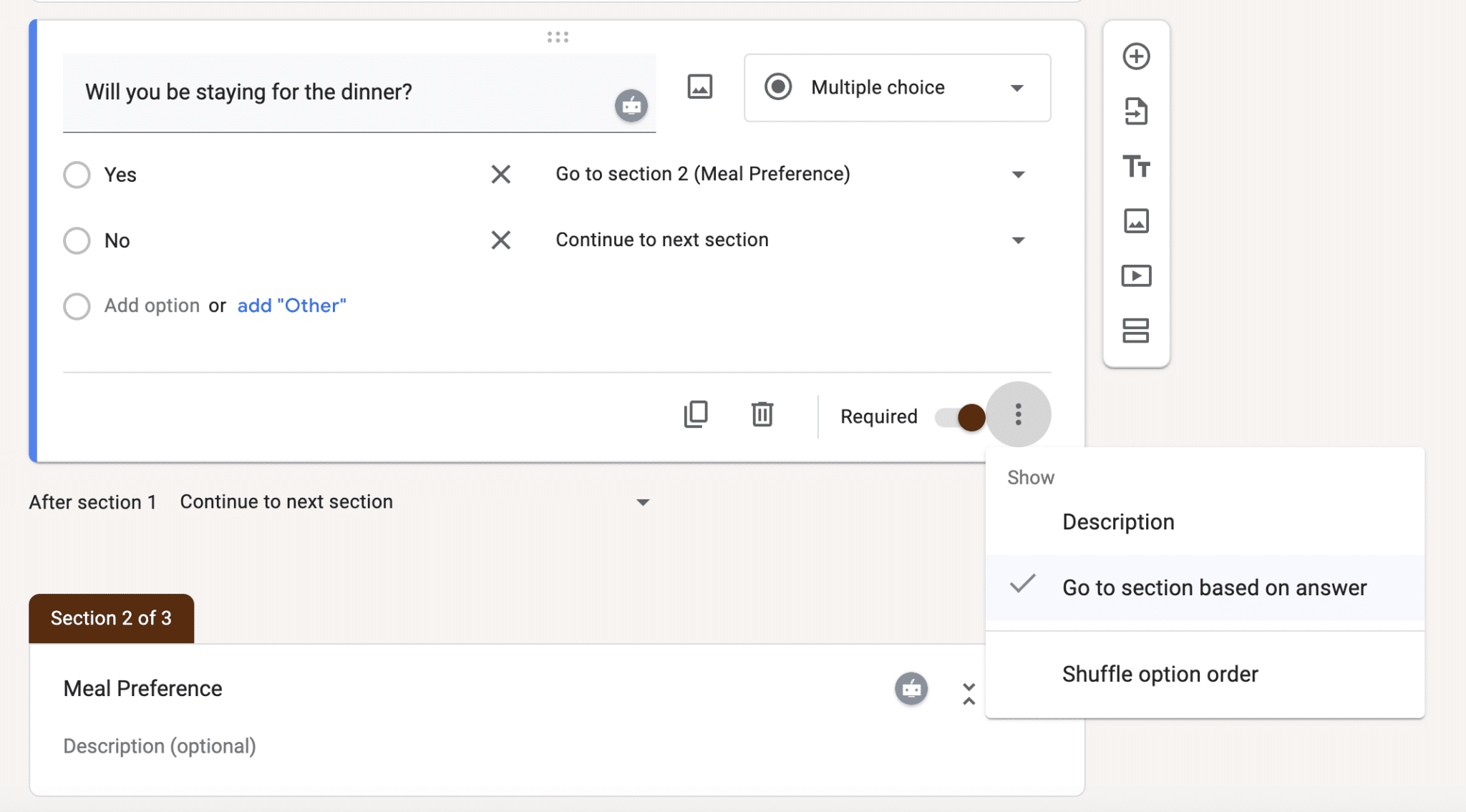This screenshot has height=812, width=1466.
Task: Select the Yes radio button option
Action: point(77,174)
